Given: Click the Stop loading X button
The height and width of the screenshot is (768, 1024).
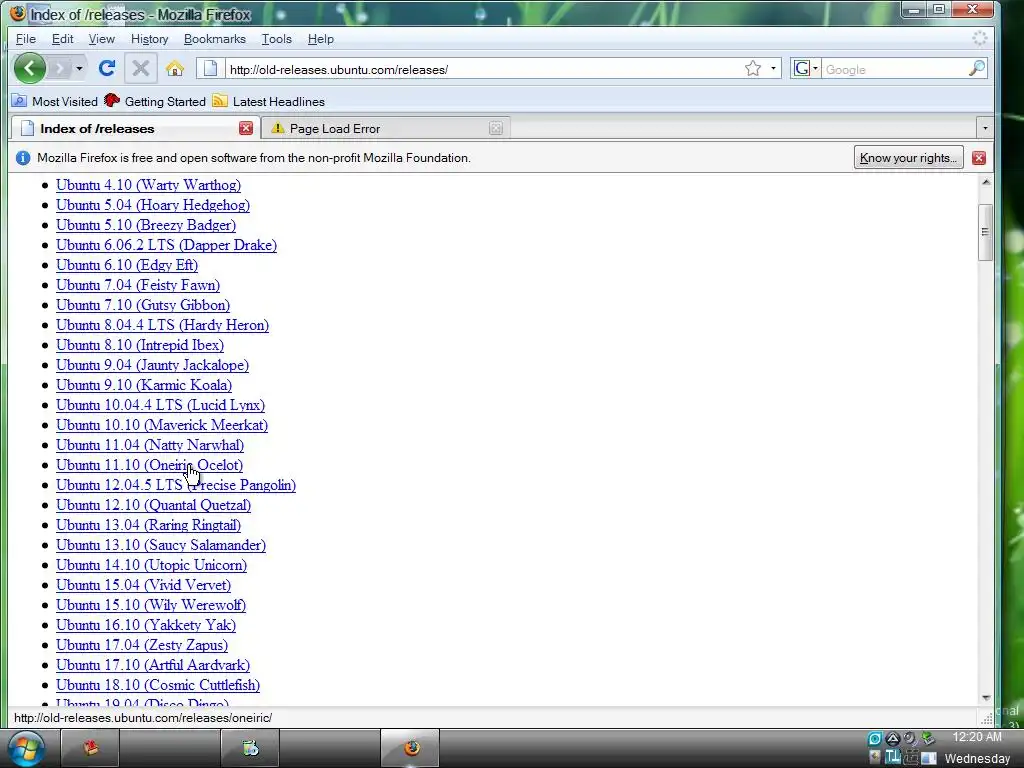Looking at the screenshot, I should (140, 68).
